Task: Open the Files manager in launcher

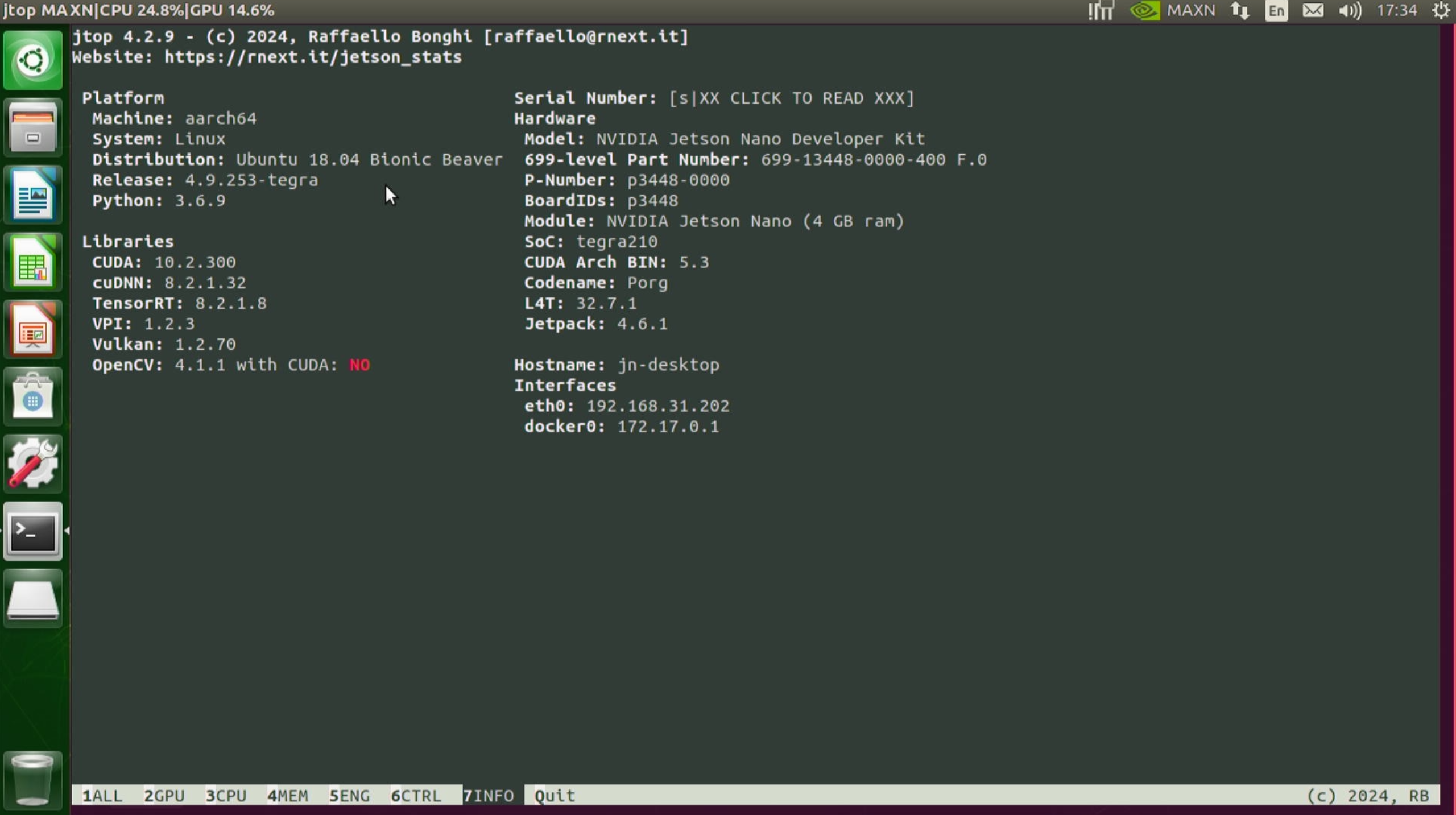Action: pyautogui.click(x=32, y=128)
